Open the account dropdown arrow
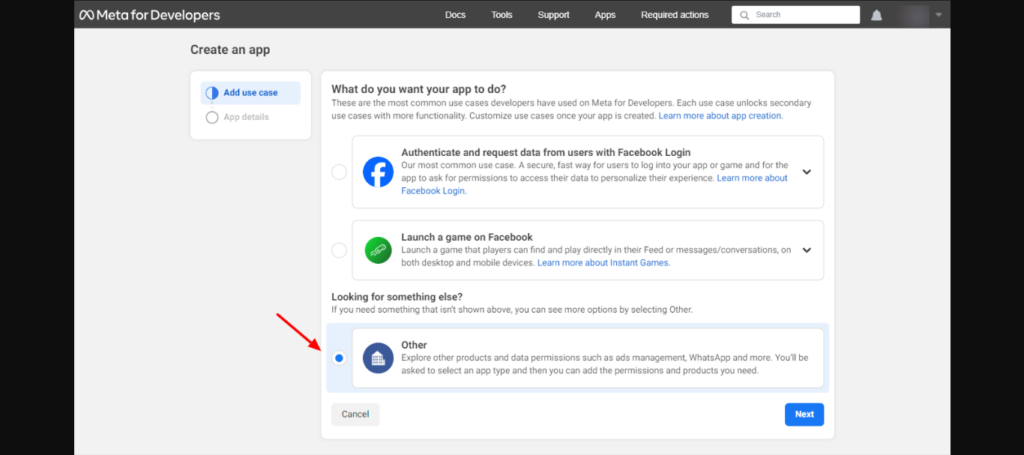The height and width of the screenshot is (455, 1024). click(938, 15)
